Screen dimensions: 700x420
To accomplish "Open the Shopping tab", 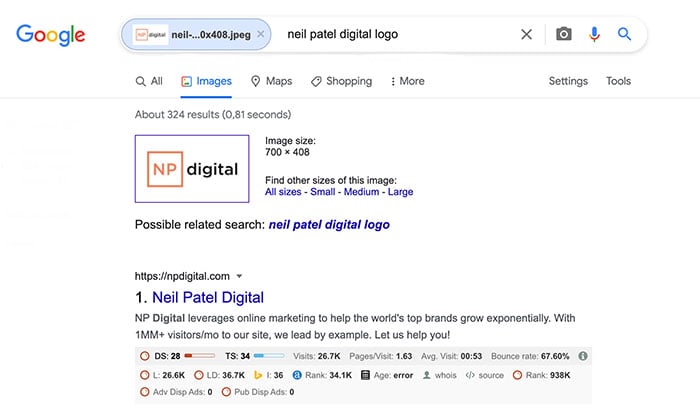I will 342,81.
